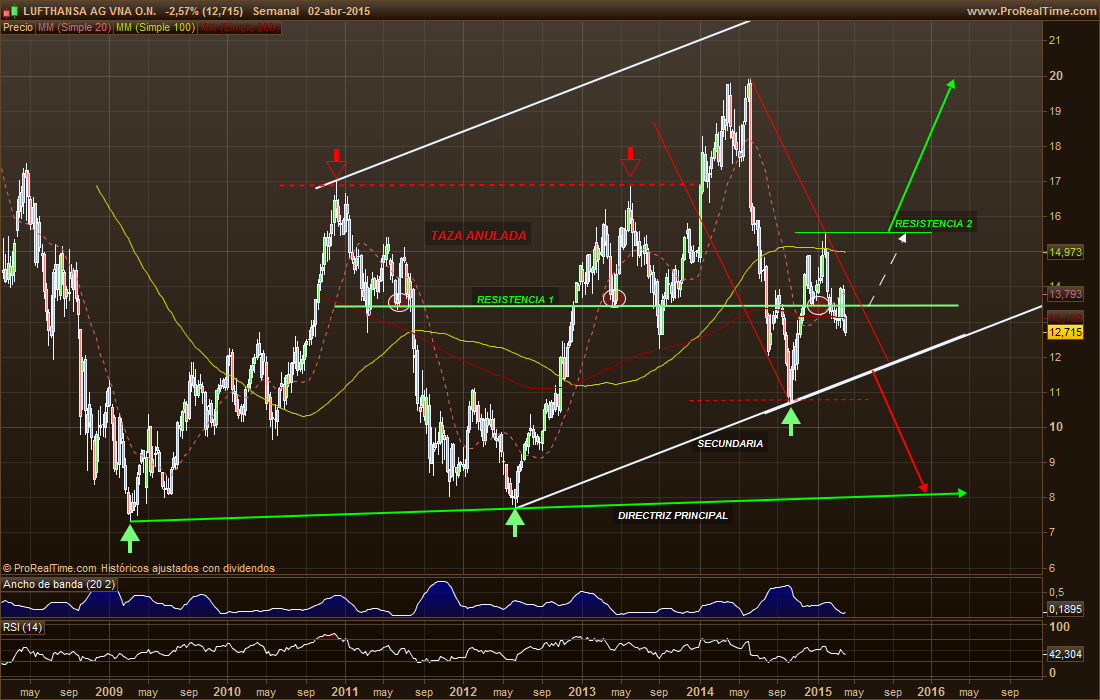1100x700 pixels.
Task: Click the 21 level on the price scale
Action: [1054, 41]
